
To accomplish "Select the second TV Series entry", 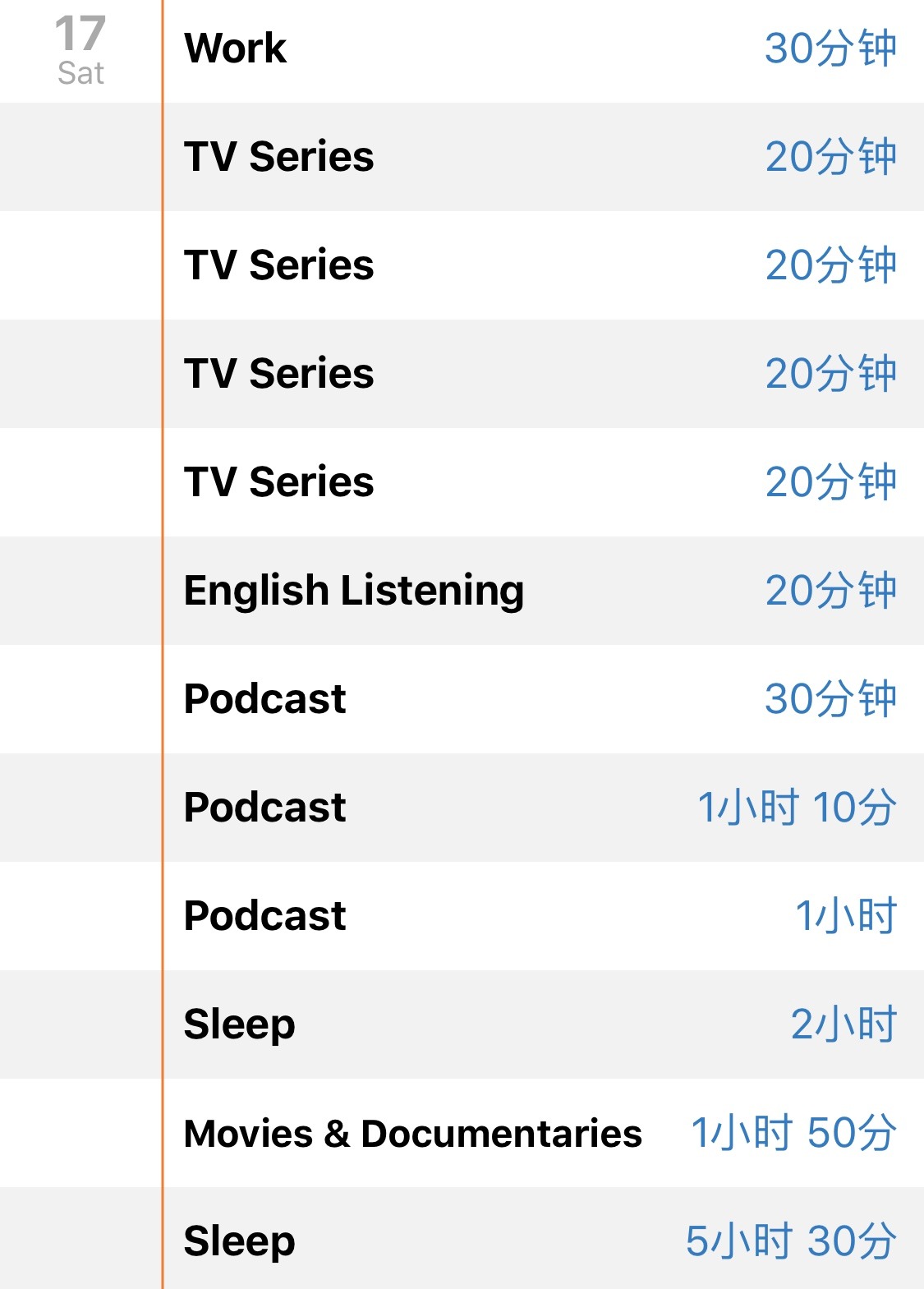I will [544, 265].
